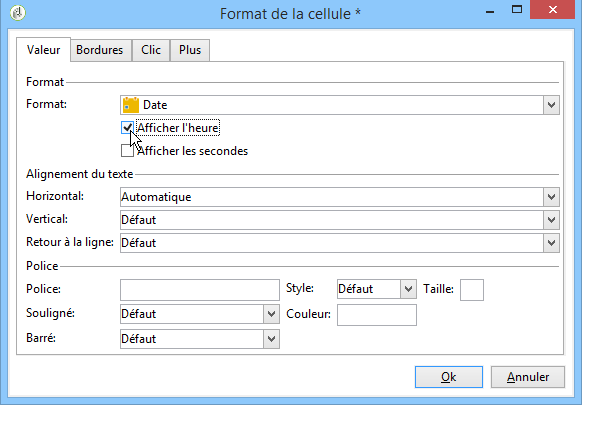
Task: Click the Police font input field
Action: [199, 289]
